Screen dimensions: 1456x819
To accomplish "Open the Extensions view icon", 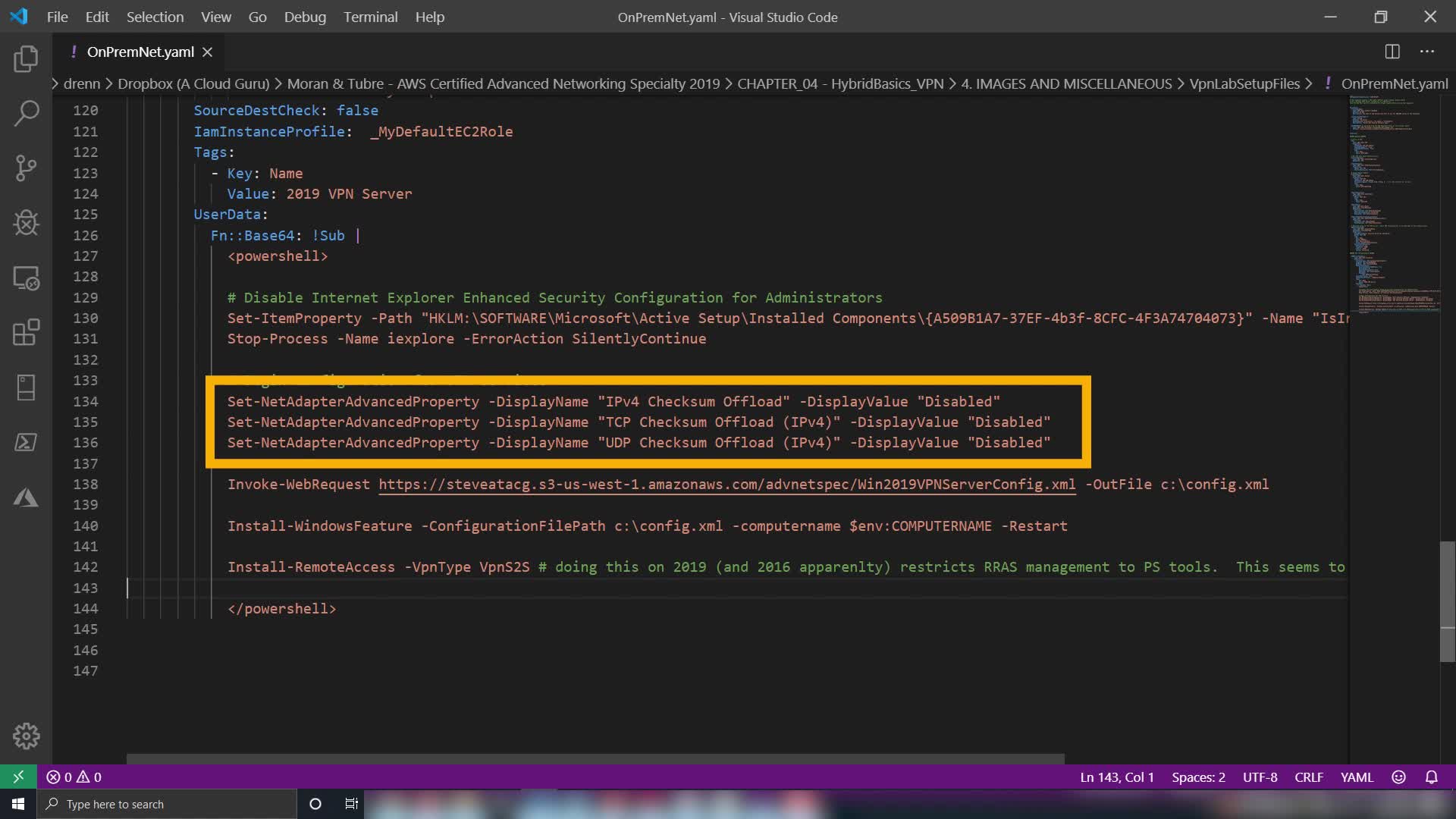I will tap(26, 333).
